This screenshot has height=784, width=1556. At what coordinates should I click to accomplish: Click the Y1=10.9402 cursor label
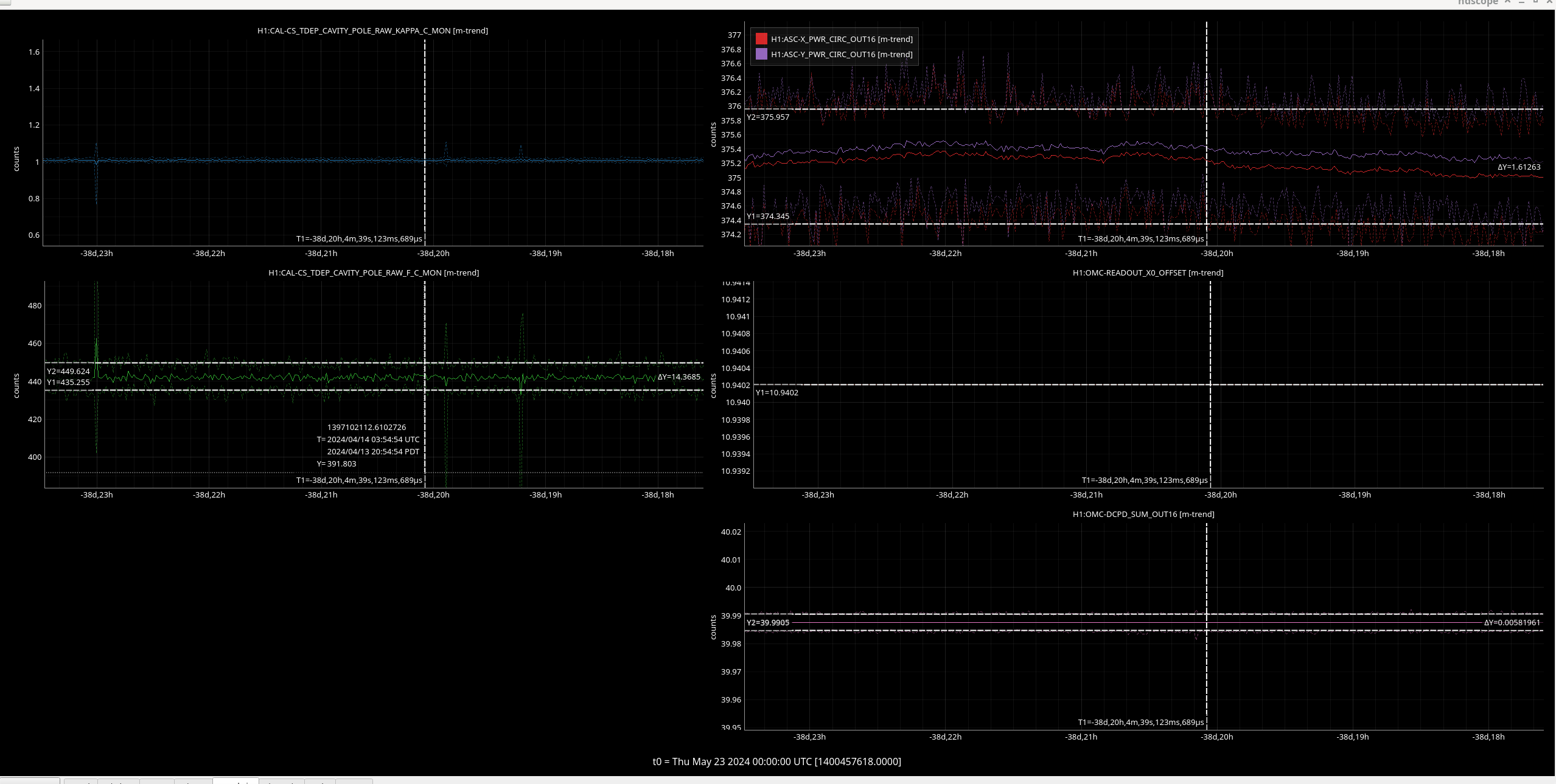[777, 392]
